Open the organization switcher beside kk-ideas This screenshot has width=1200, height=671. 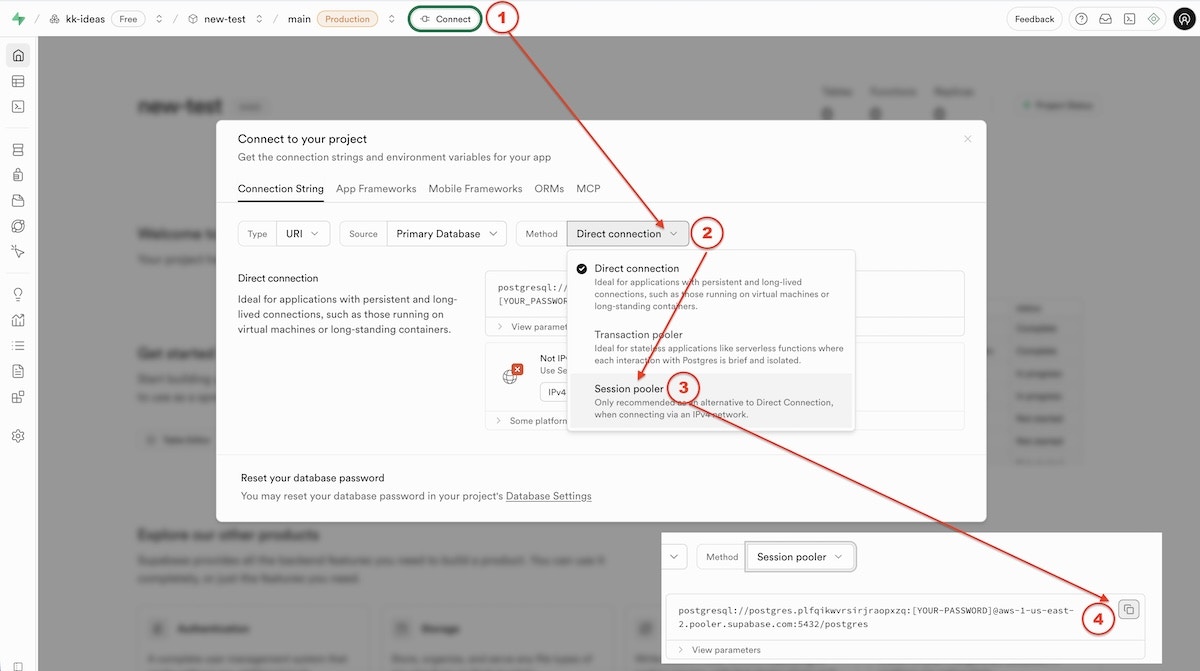tap(158, 19)
